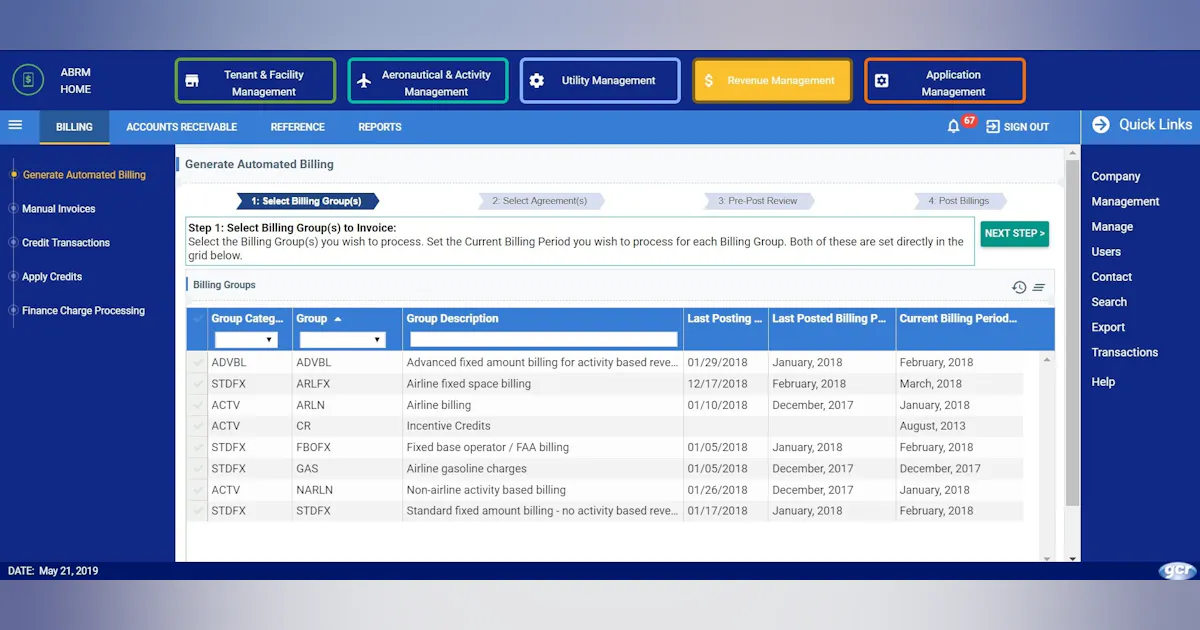Open Export Transactions quick link
This screenshot has width=1200, height=630.
1124,340
